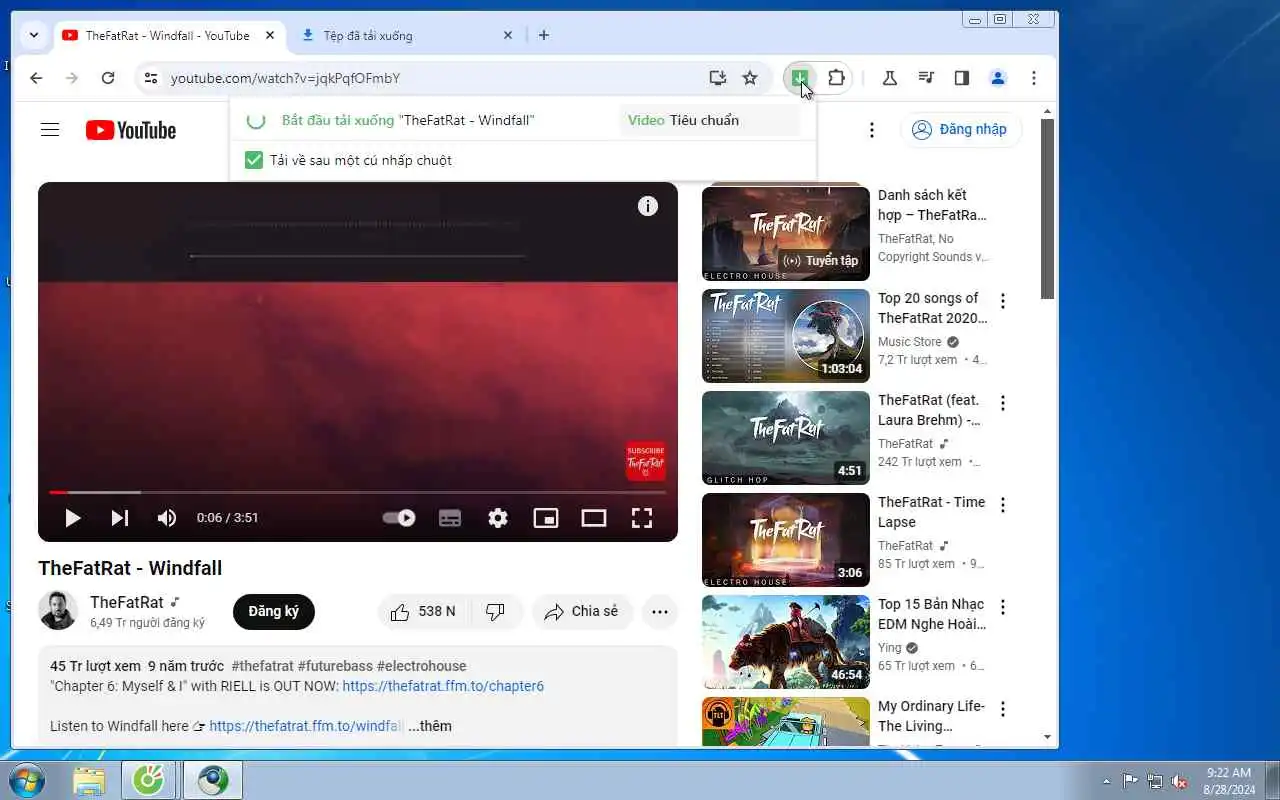Go back to previous page
The width and height of the screenshot is (1280, 800).
click(36, 78)
